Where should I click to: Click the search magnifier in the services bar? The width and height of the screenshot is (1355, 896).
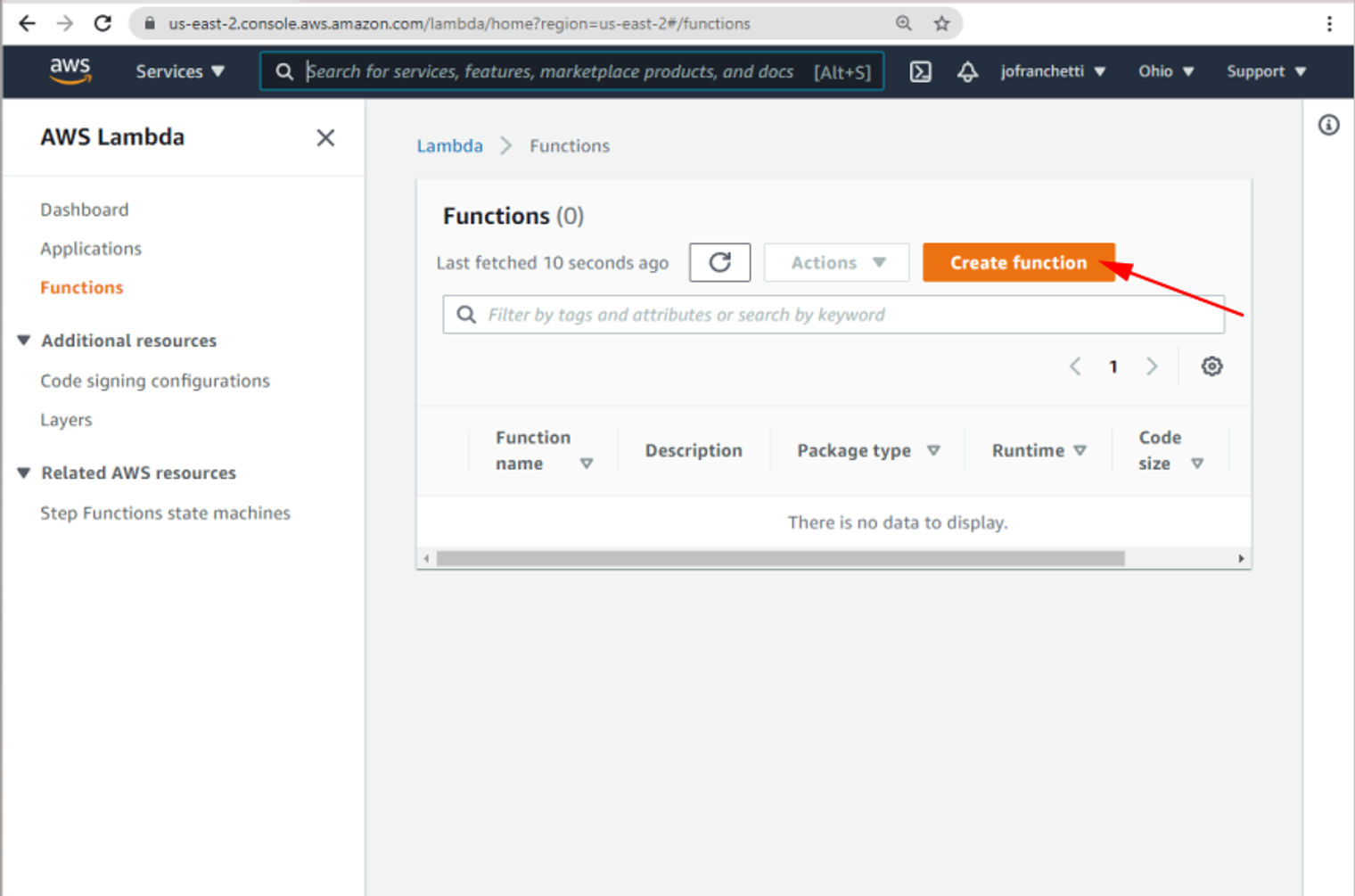tap(283, 71)
